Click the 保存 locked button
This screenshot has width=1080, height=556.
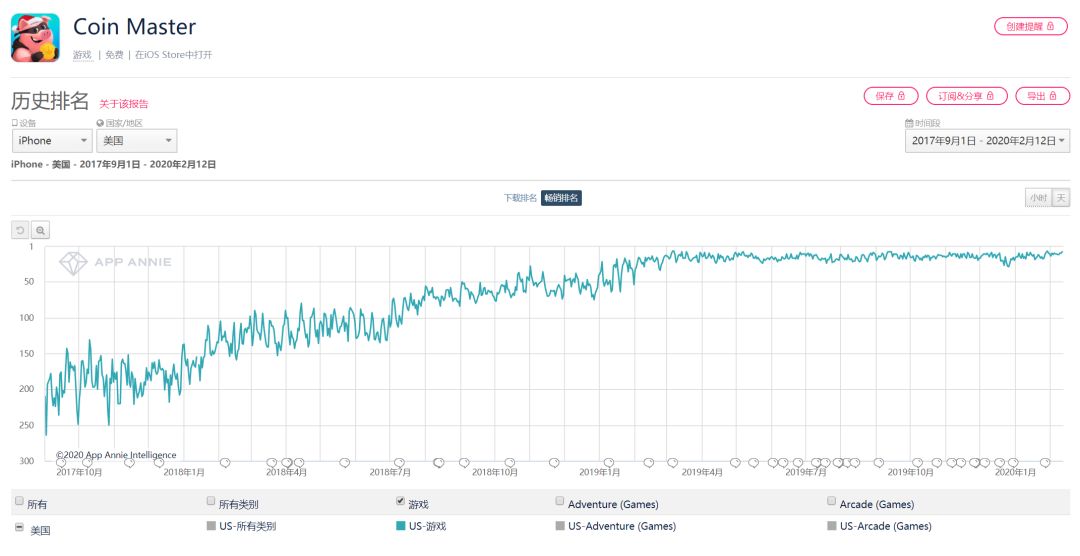[x=890, y=96]
